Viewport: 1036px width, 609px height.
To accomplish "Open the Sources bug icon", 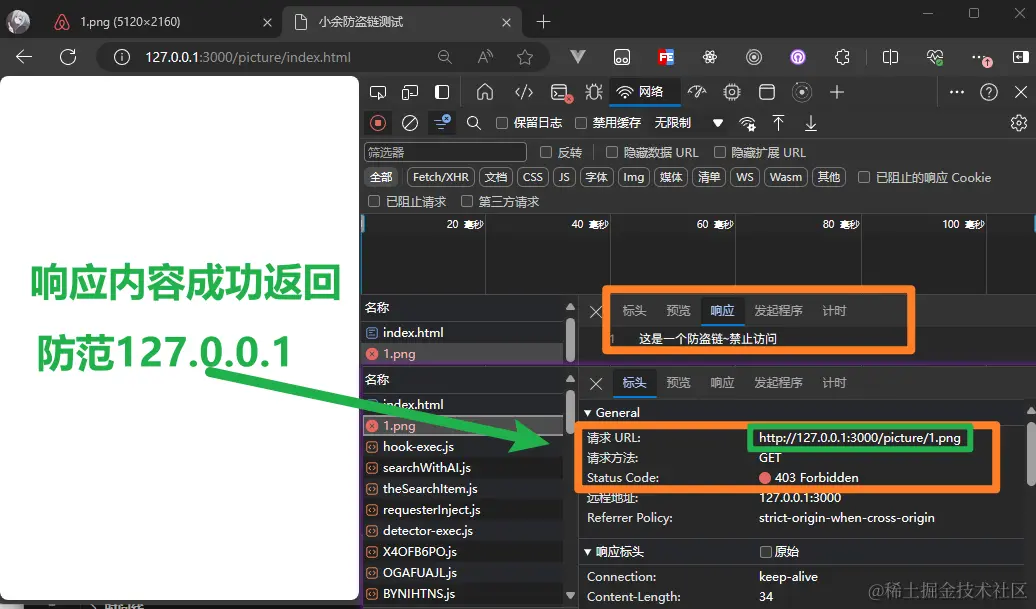I will pyautogui.click(x=593, y=92).
